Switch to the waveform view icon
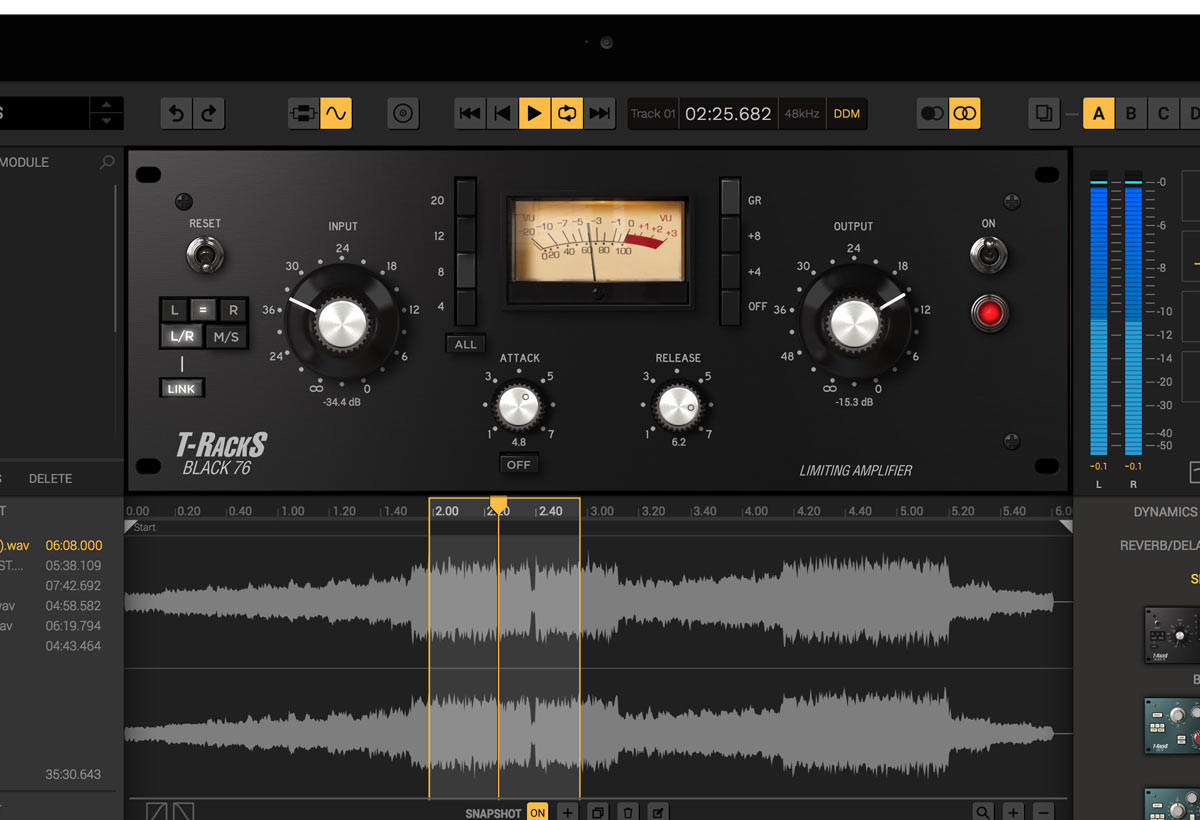This screenshot has width=1200, height=820. click(335, 114)
